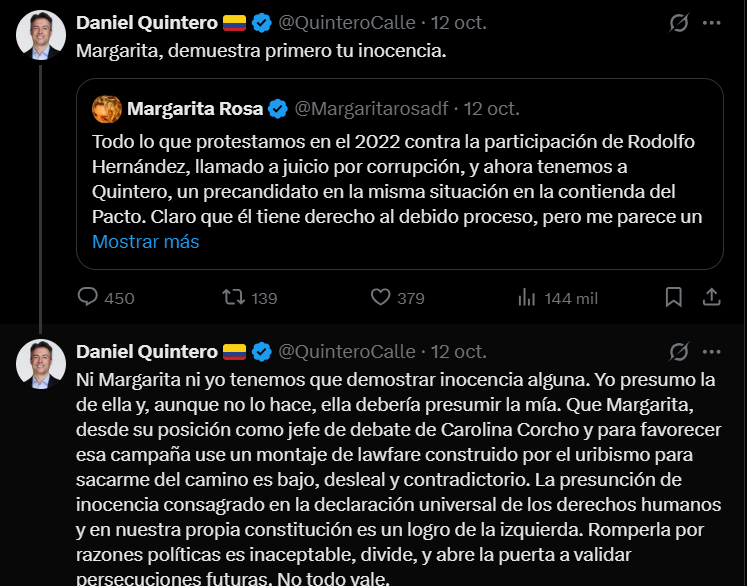Repost the first tweet with 139 reposts
This screenshot has width=747, height=586.
232,297
